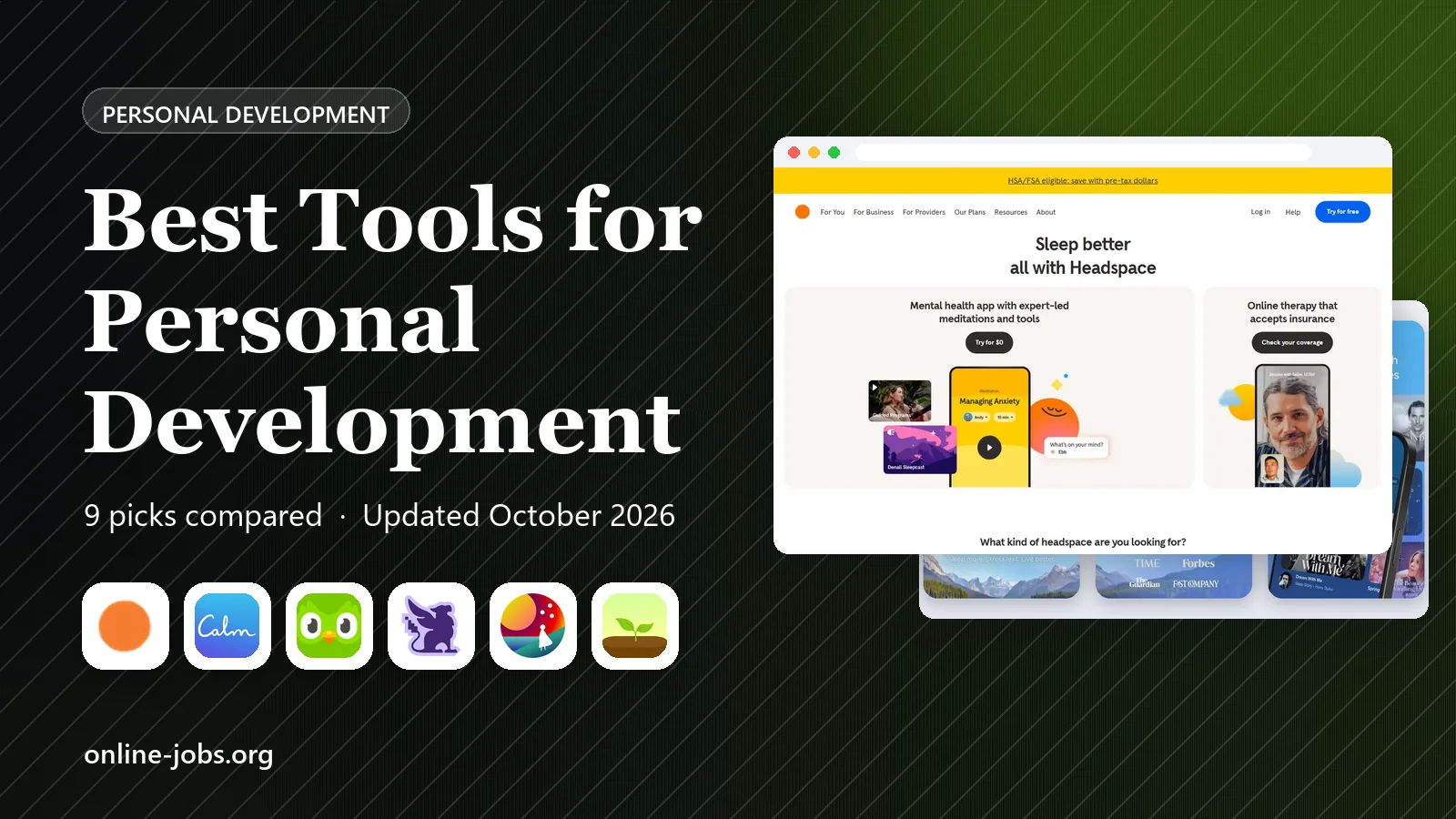
Task: Open the Help link
Action: pos(1292,212)
